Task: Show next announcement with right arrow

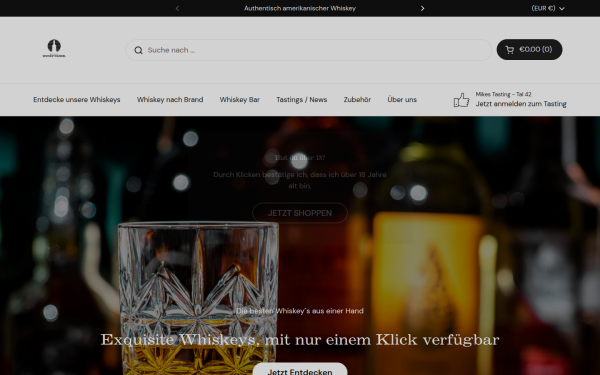Action: [x=422, y=8]
